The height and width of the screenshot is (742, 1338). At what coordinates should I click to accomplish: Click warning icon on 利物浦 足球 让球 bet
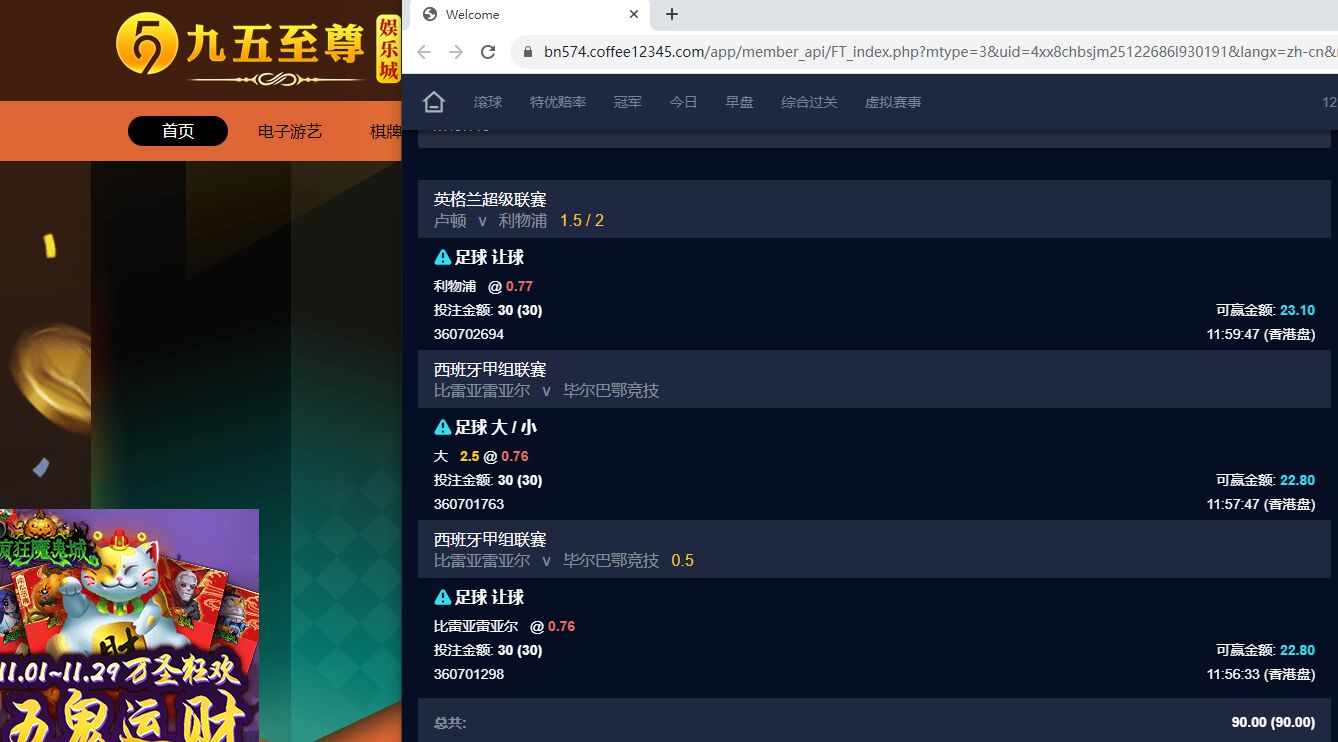point(442,258)
